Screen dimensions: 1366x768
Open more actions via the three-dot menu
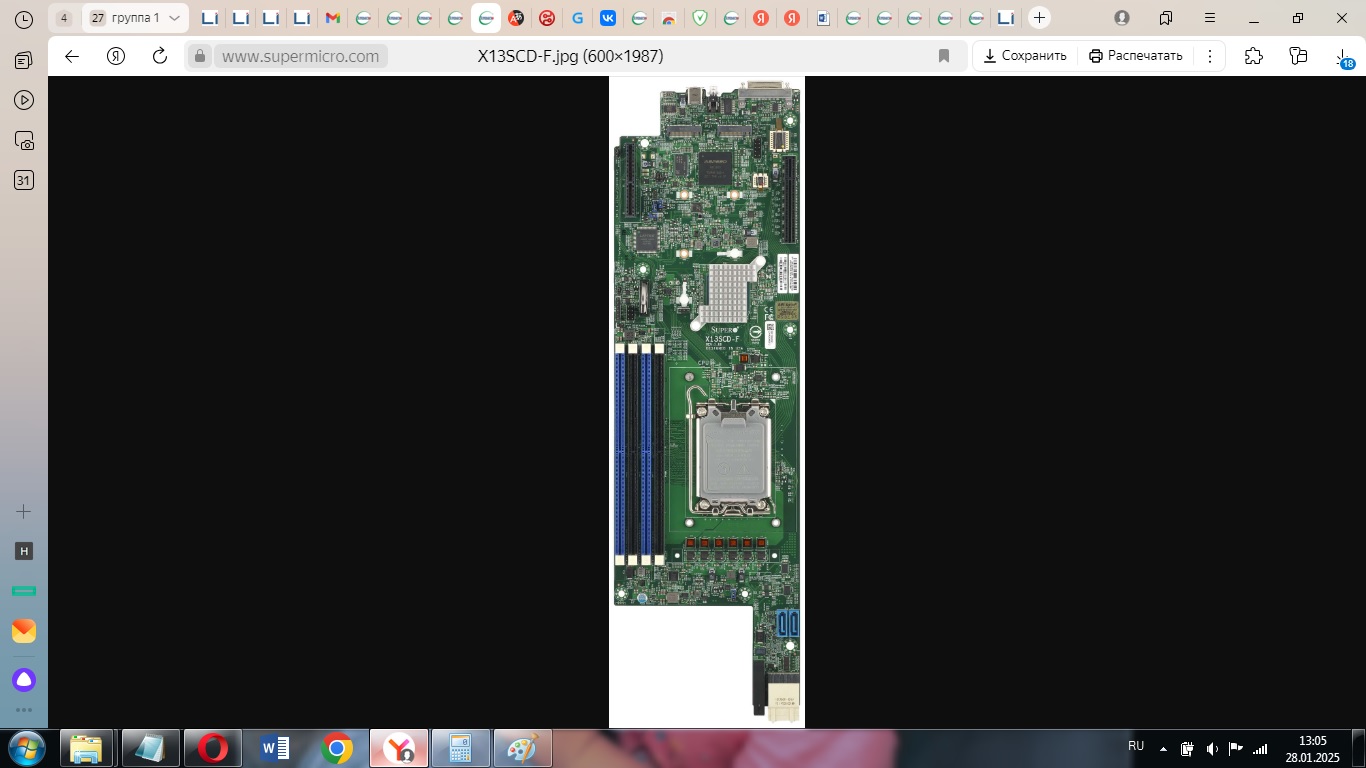1210,55
